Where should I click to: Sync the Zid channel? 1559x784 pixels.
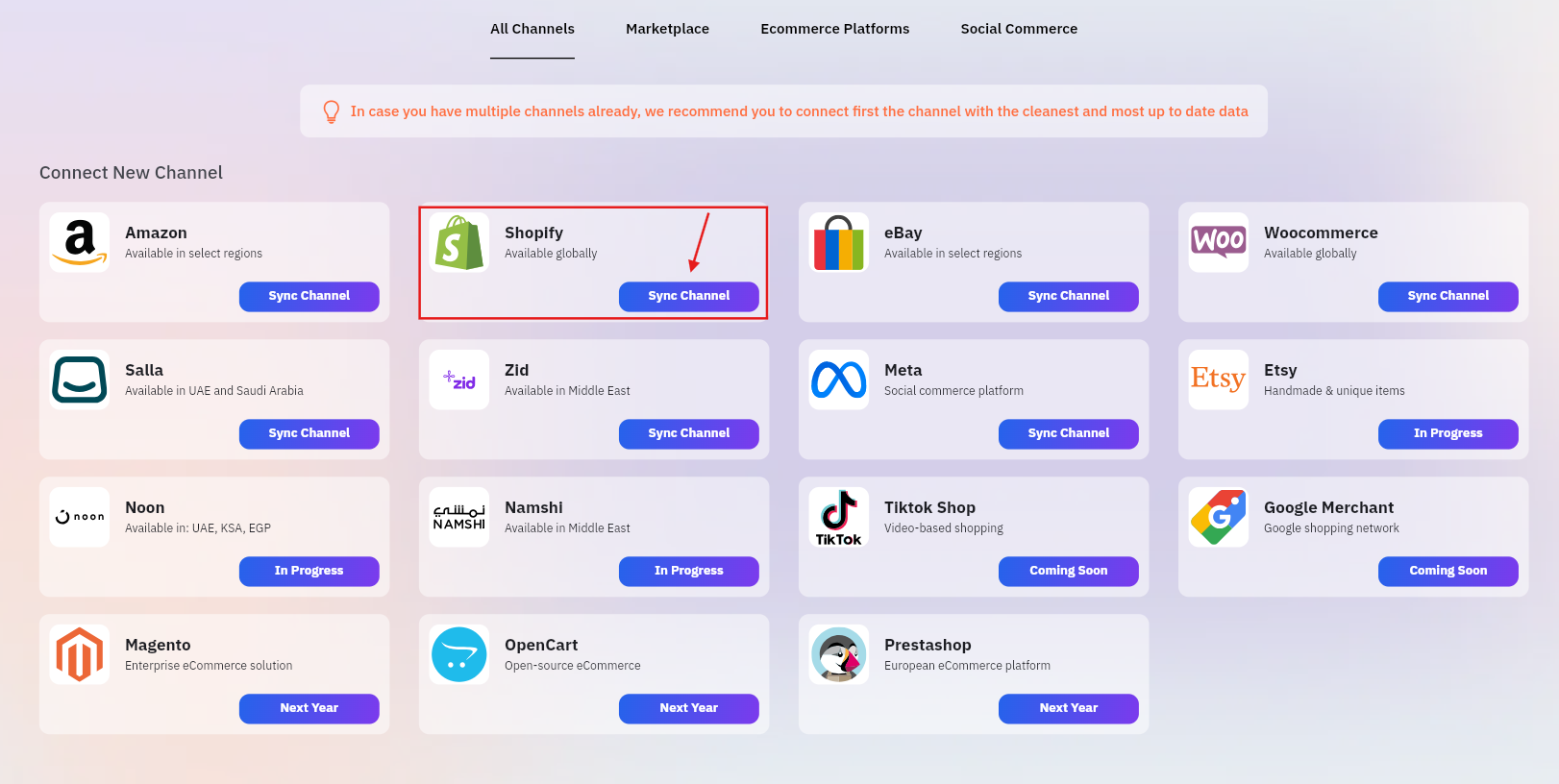click(688, 433)
